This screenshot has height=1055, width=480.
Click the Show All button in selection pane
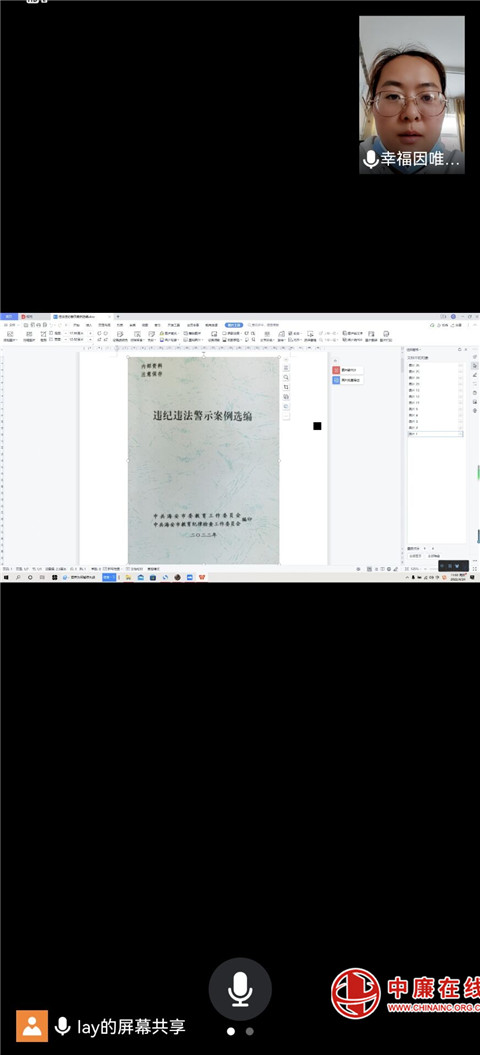415,556
